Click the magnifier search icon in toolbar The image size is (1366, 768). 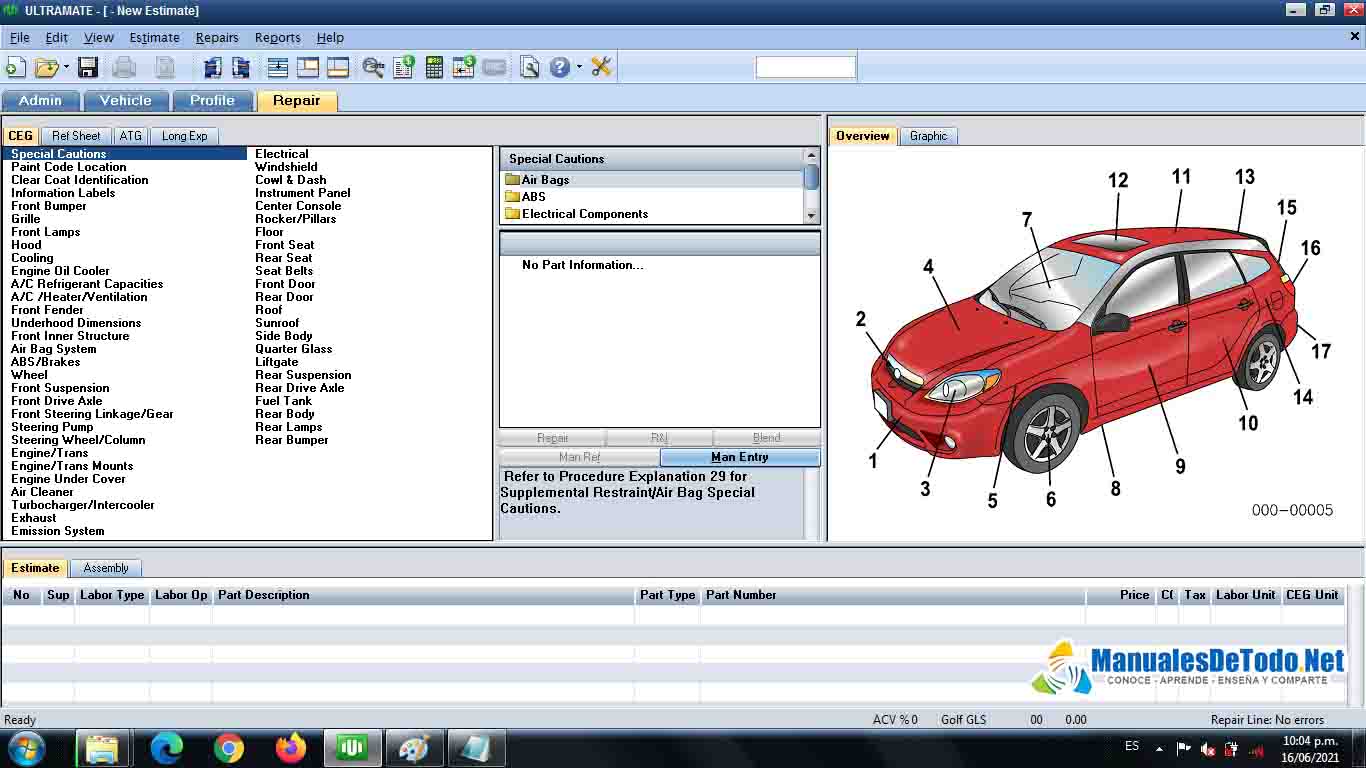click(x=373, y=67)
